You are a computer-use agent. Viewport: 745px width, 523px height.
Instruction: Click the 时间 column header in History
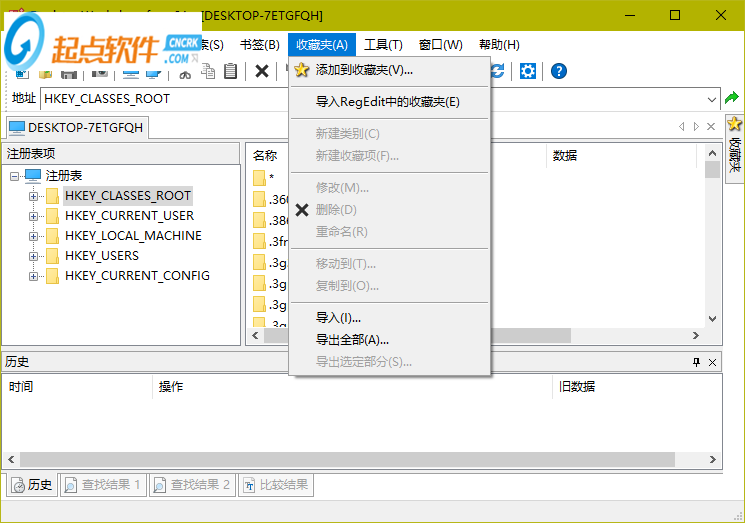pyautogui.click(x=77, y=387)
